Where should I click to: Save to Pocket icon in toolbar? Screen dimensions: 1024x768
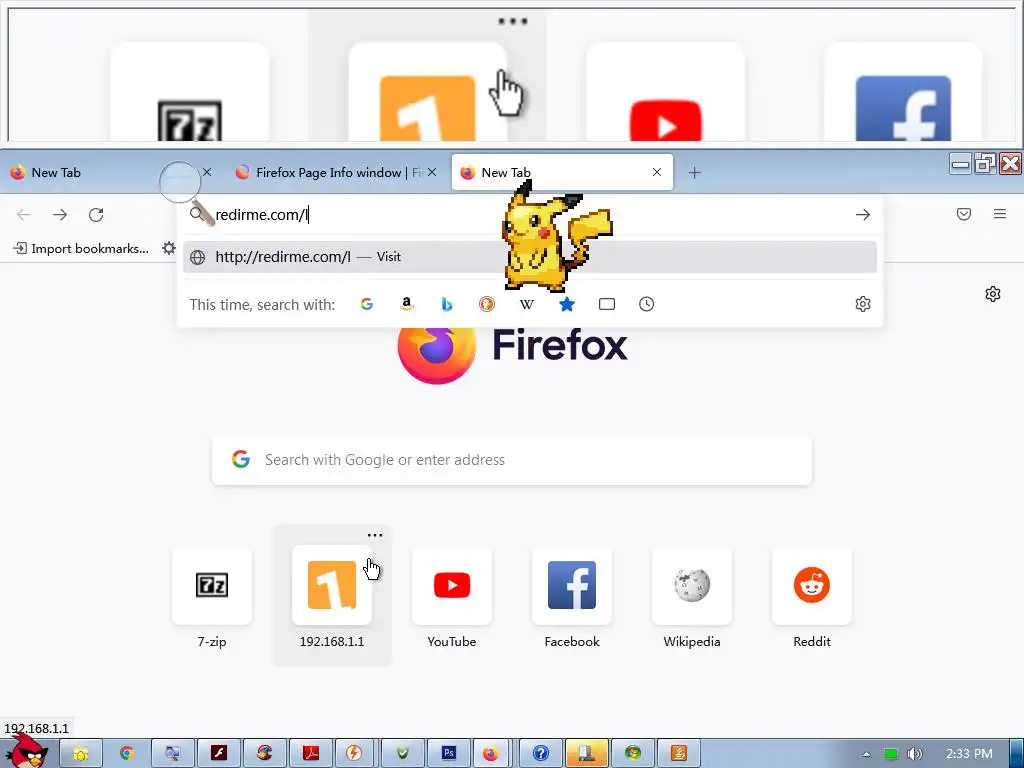pos(964,214)
